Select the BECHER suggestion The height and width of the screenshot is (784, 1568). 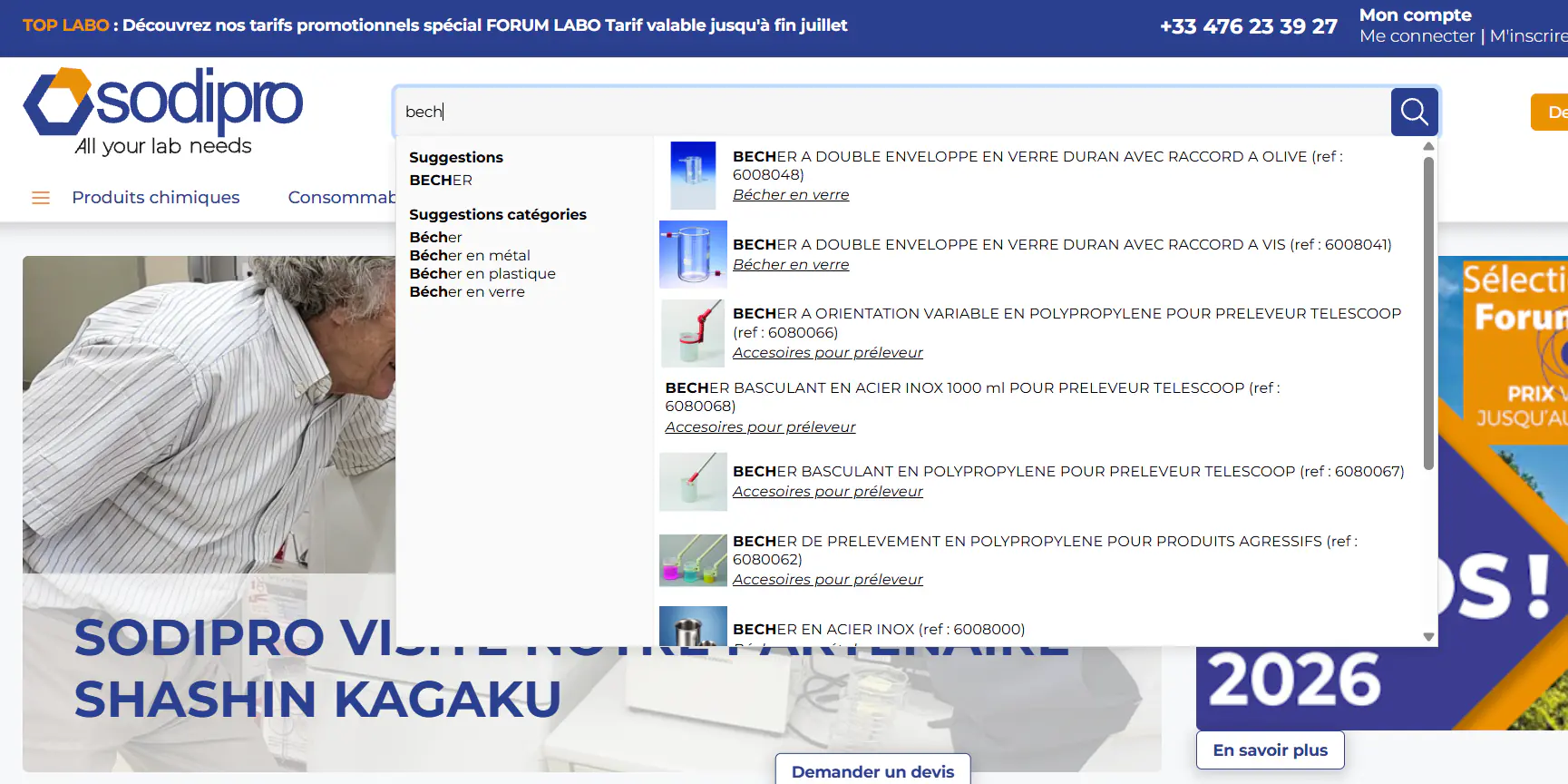click(x=441, y=180)
